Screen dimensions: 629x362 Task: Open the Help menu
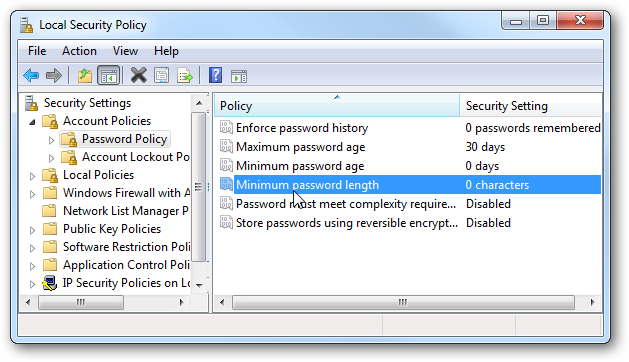tap(166, 51)
